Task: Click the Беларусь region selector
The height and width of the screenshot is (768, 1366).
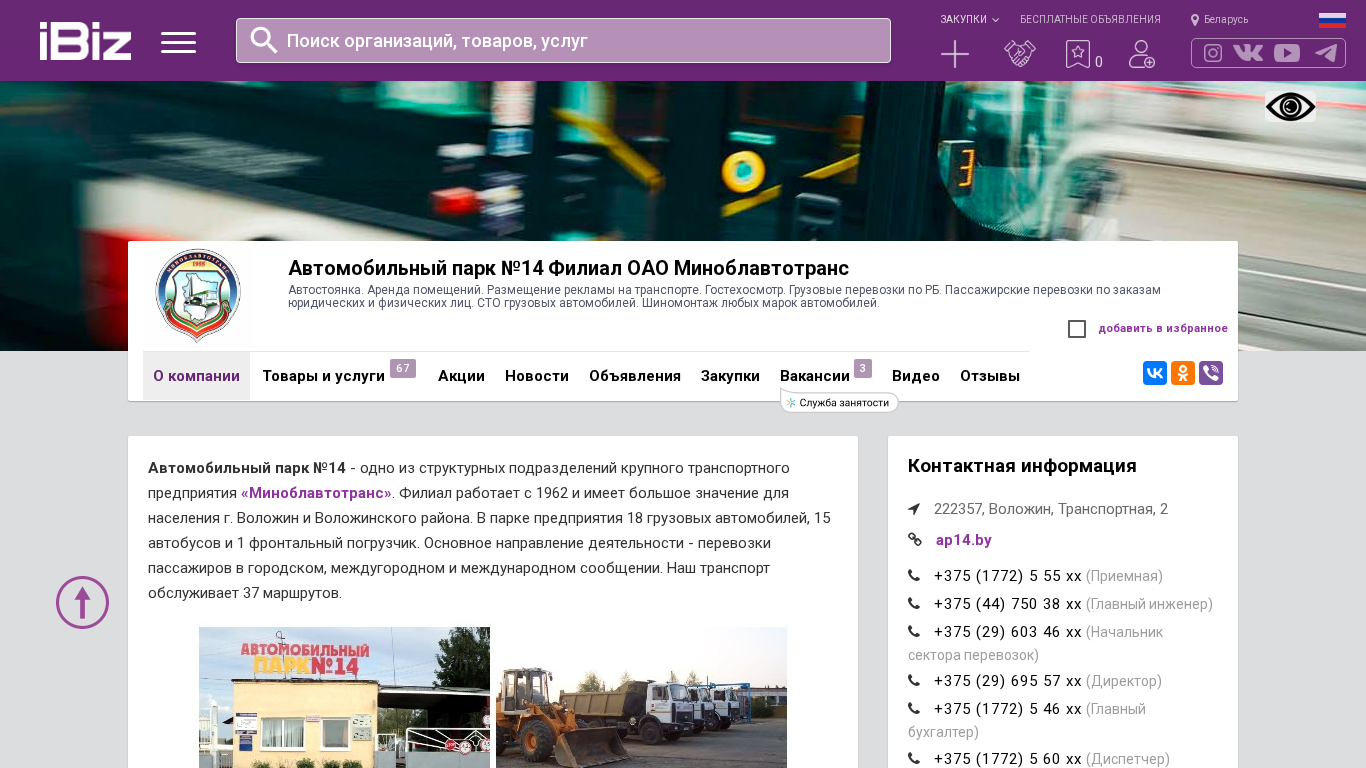Action: point(1226,20)
